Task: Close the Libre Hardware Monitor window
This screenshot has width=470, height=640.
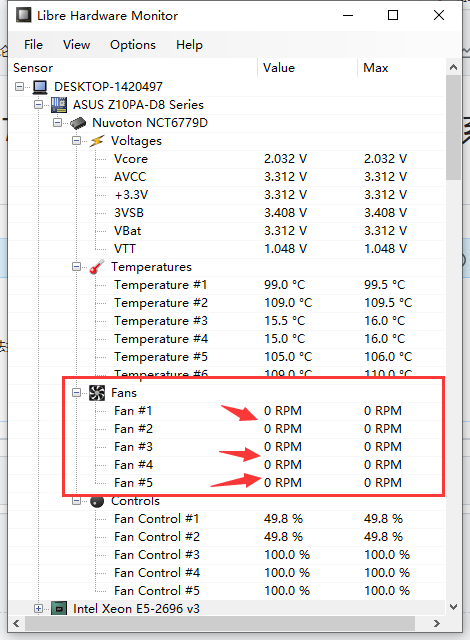Action: tap(439, 16)
